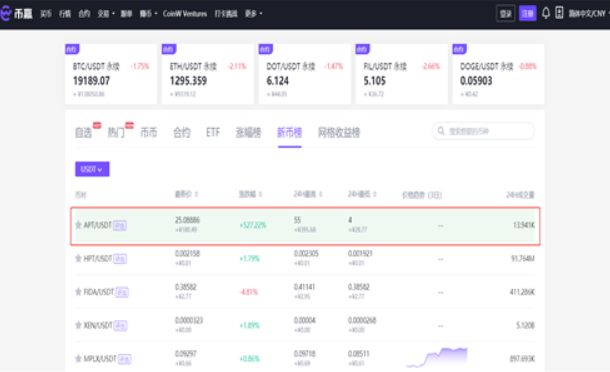Favorite APT/USDT with the star icon
This screenshot has width=610, height=372.
click(x=78, y=225)
